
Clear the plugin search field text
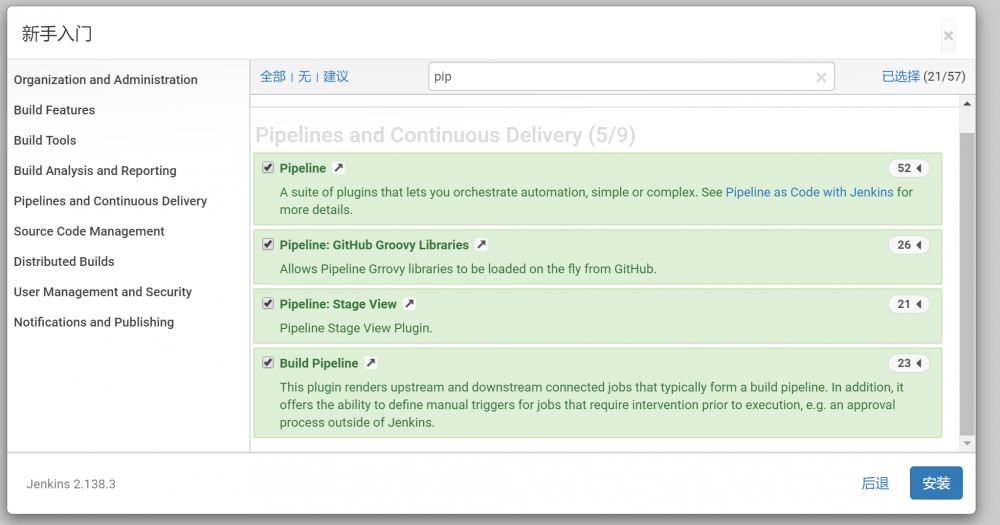(x=821, y=77)
